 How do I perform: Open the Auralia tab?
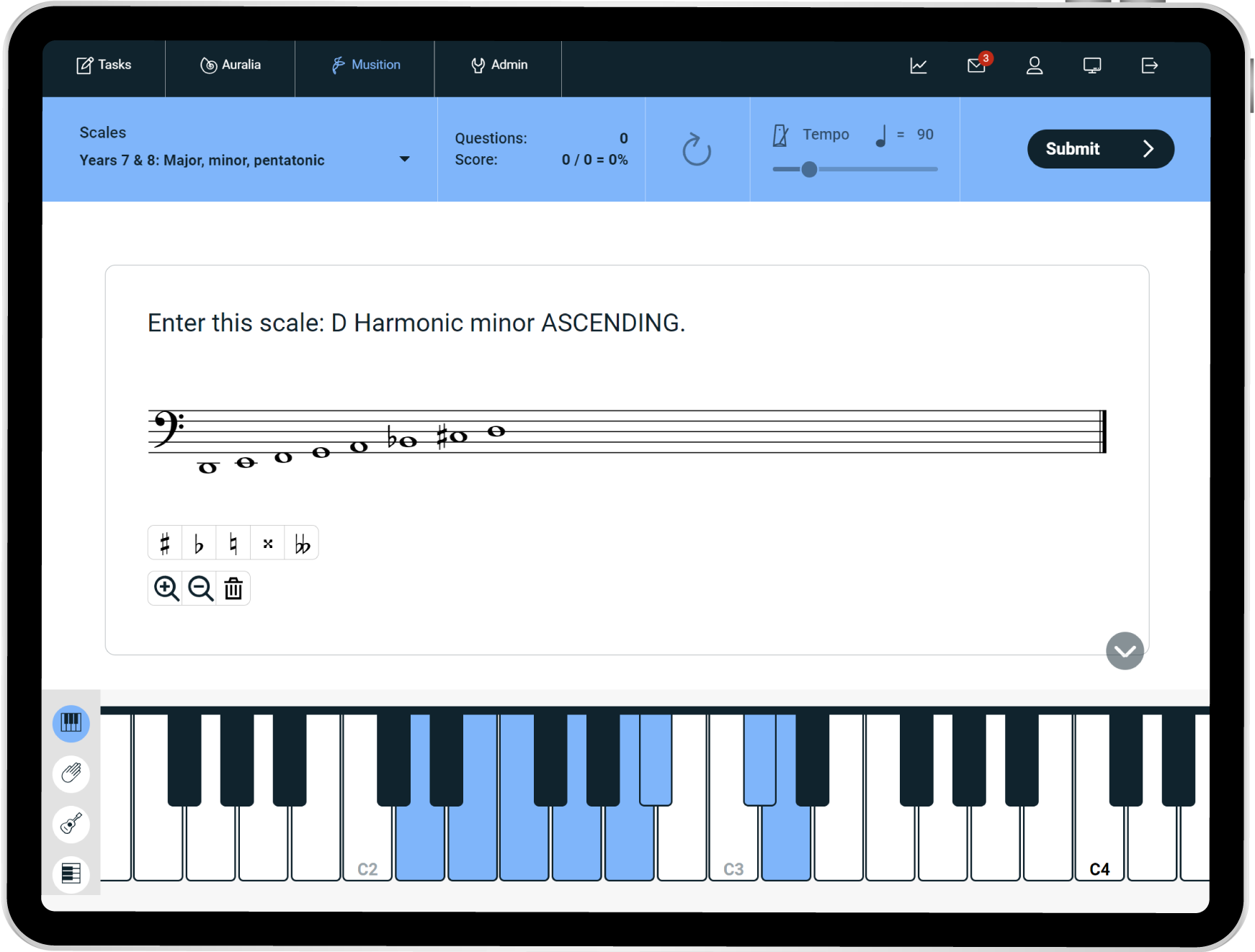231,65
